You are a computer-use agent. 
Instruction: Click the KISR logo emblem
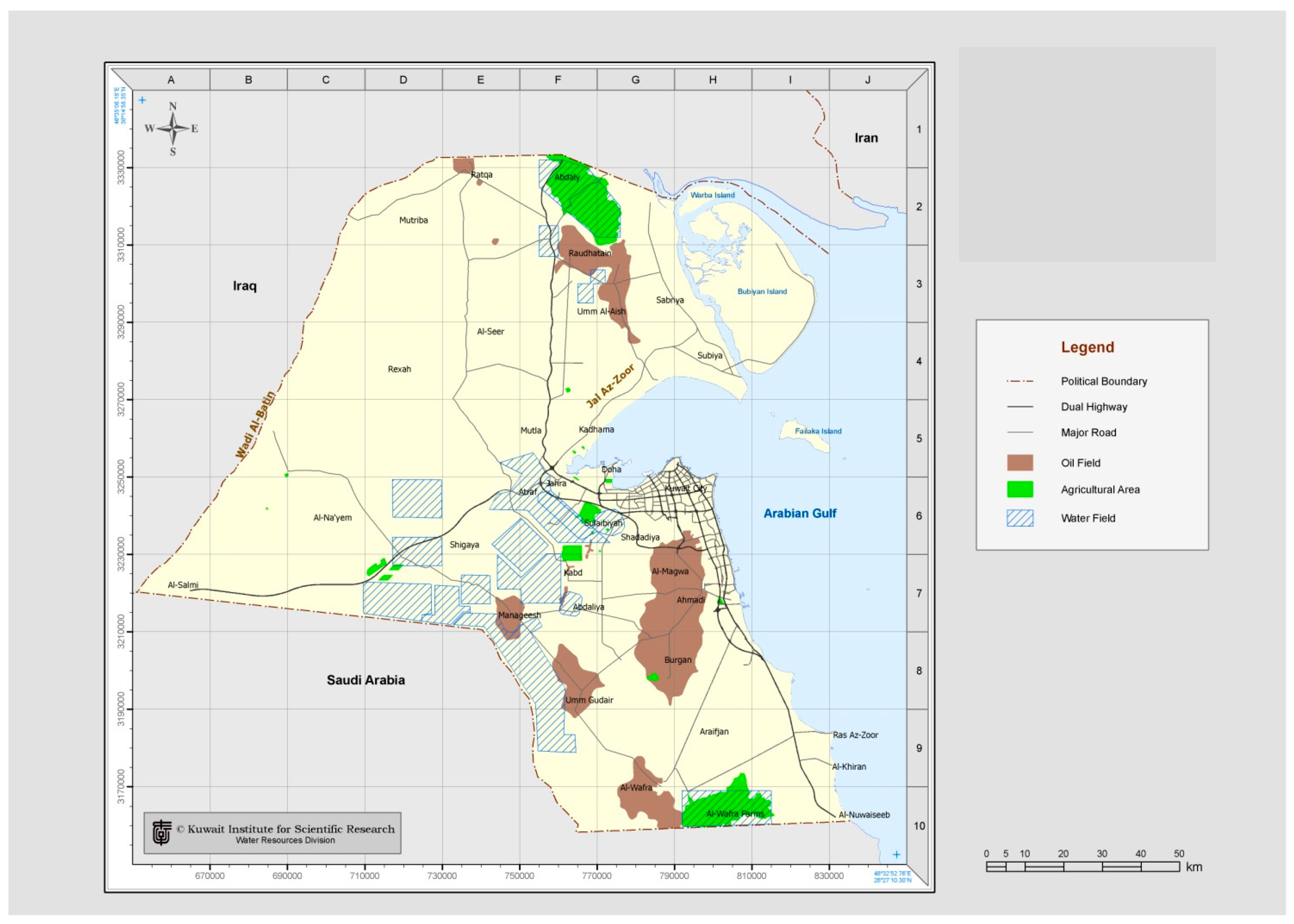pyautogui.click(x=162, y=832)
